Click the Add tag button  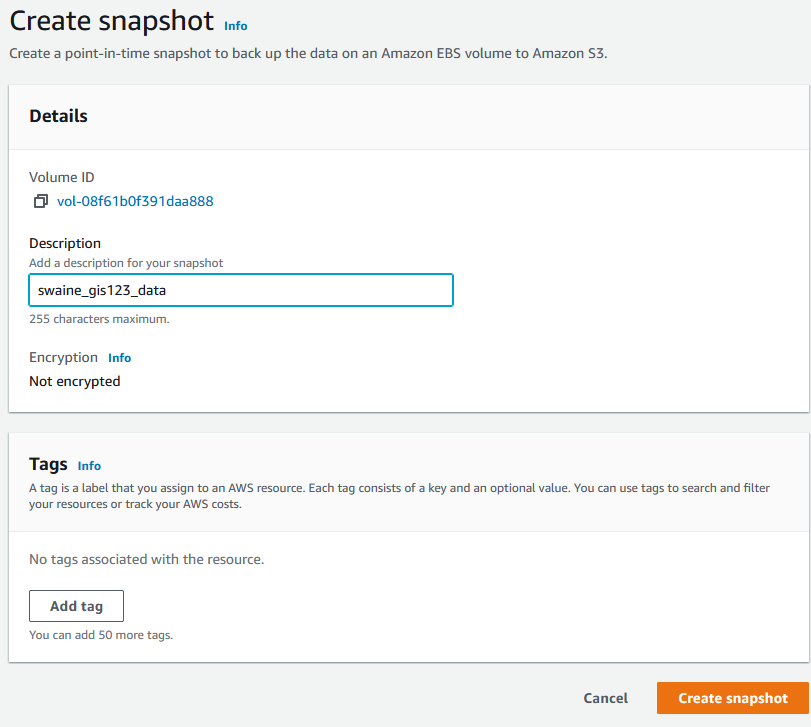(x=77, y=606)
